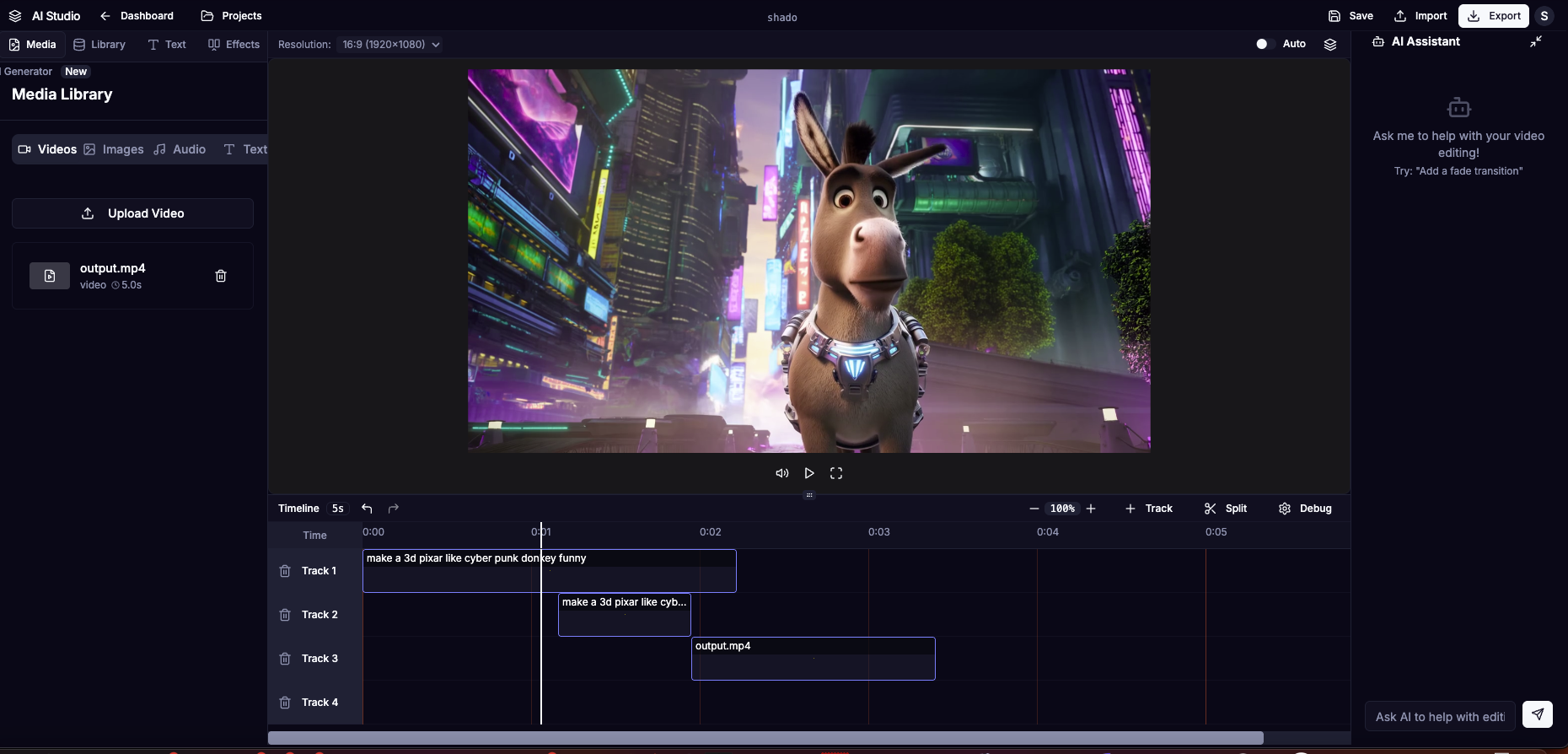Delete Track 3 with its trash icon

pos(285,659)
